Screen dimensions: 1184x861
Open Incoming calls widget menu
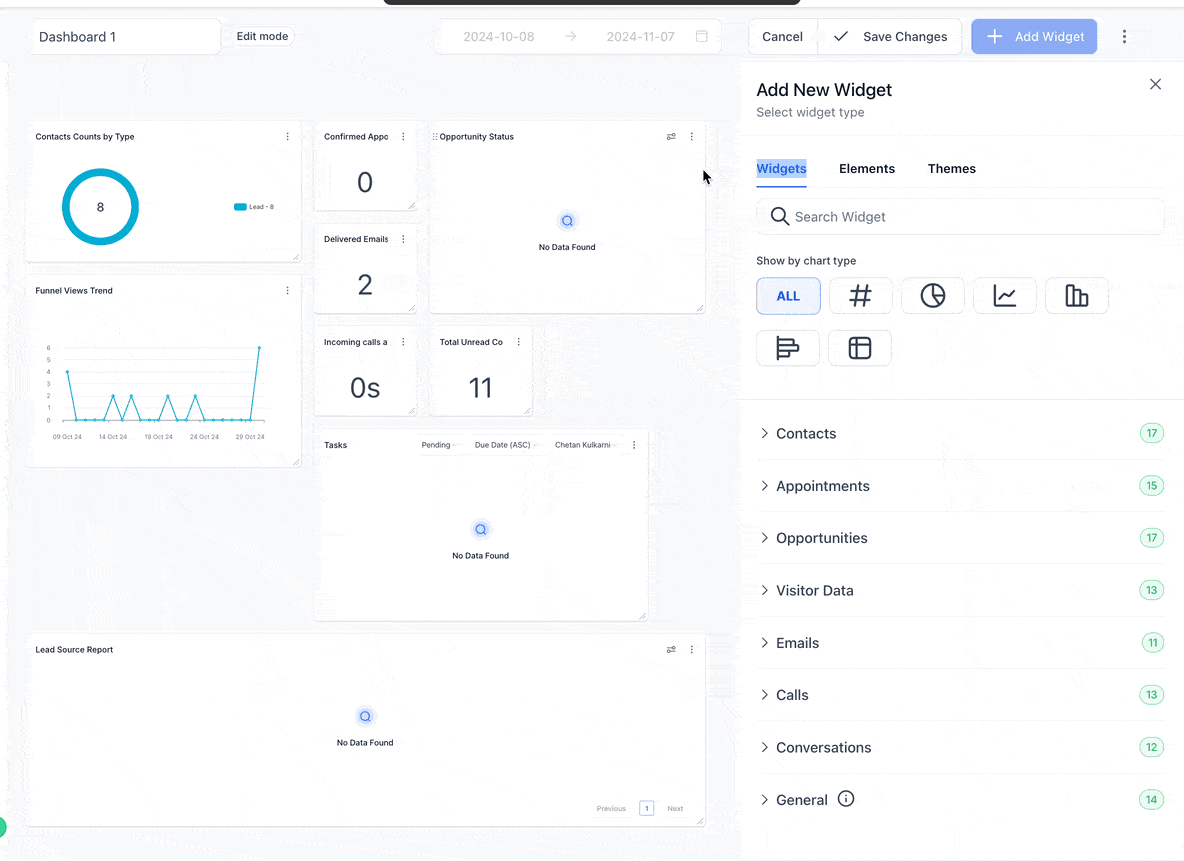403,342
